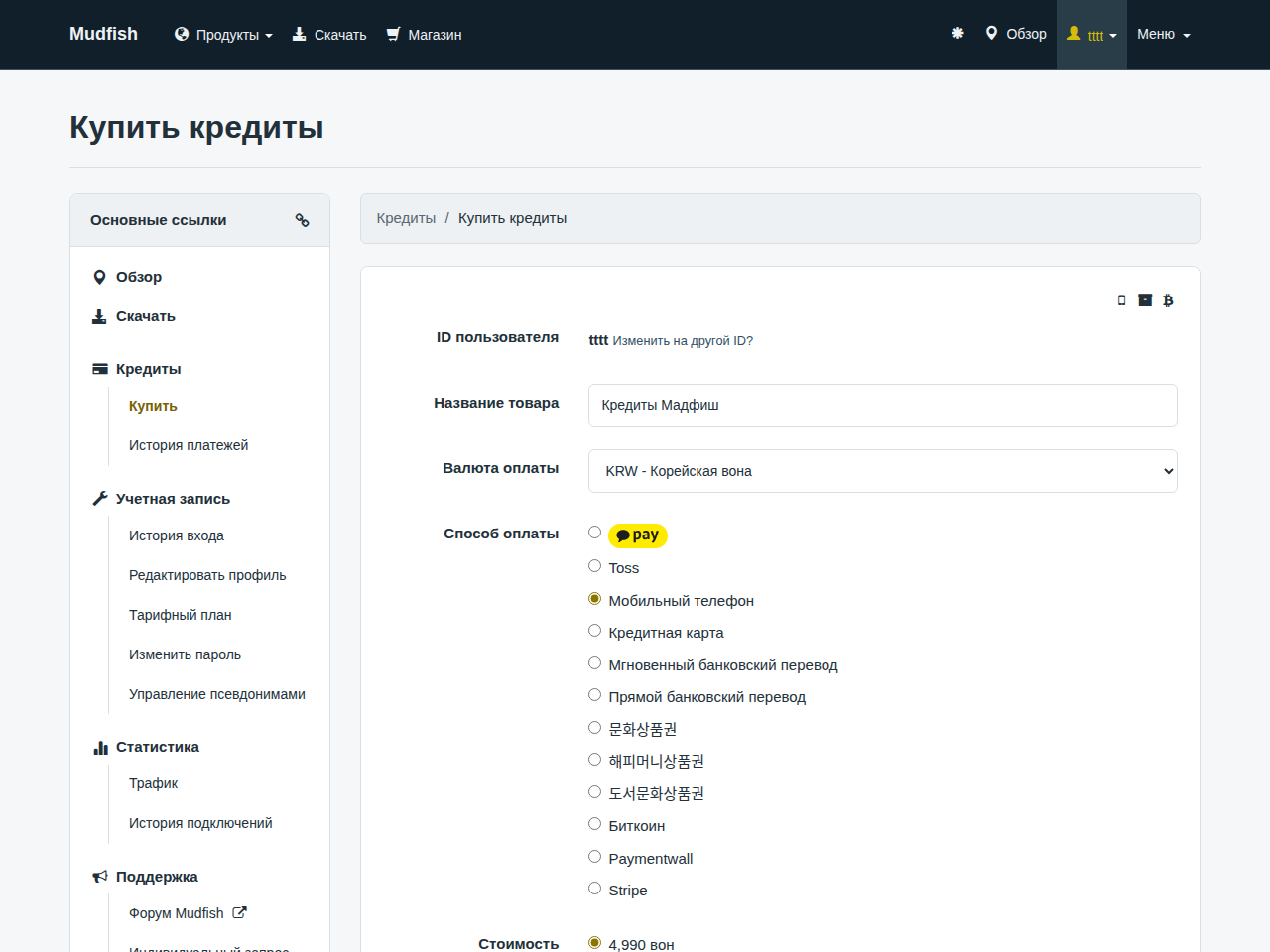Choose Прямой банковский перевод option

595,695
